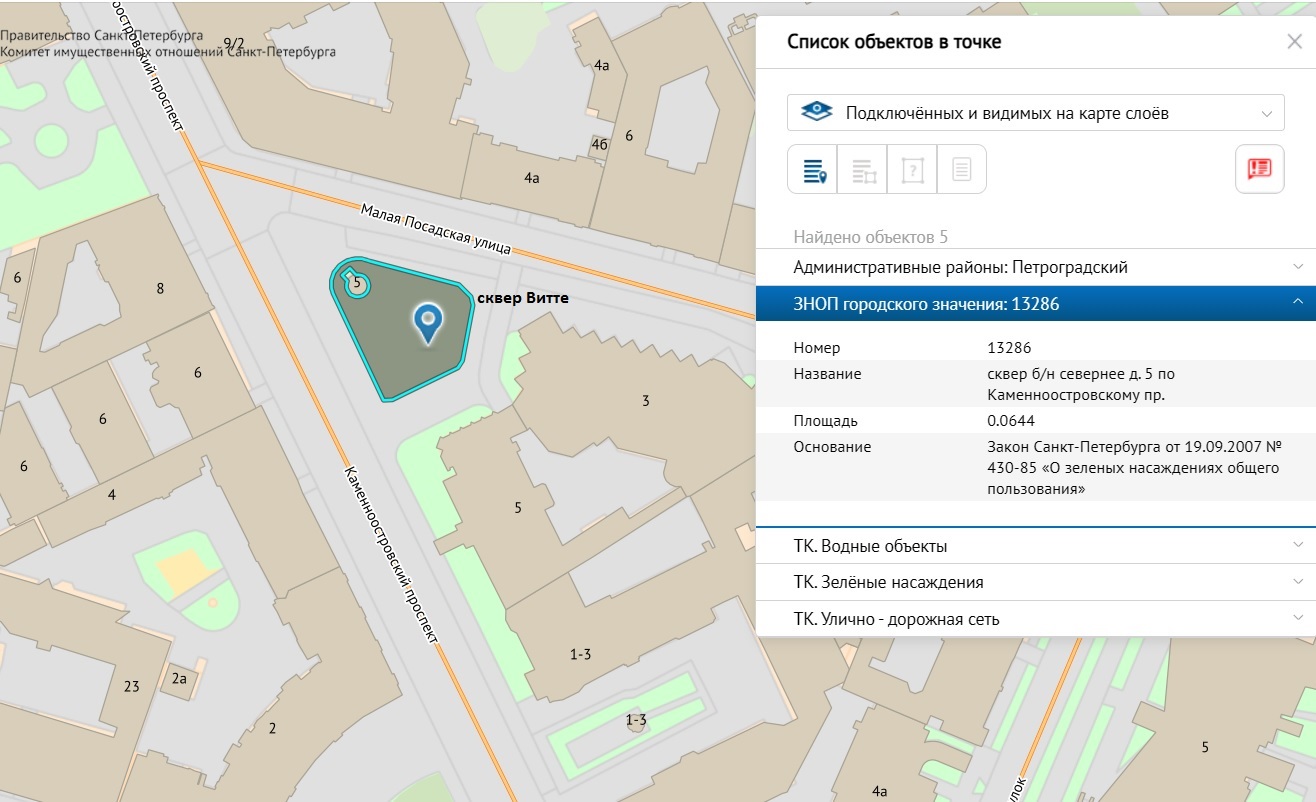Screen dimensions: 1316x802
Task: Expand 'ТК. Улично - дорожная сеть' section
Action: [x=1035, y=619]
